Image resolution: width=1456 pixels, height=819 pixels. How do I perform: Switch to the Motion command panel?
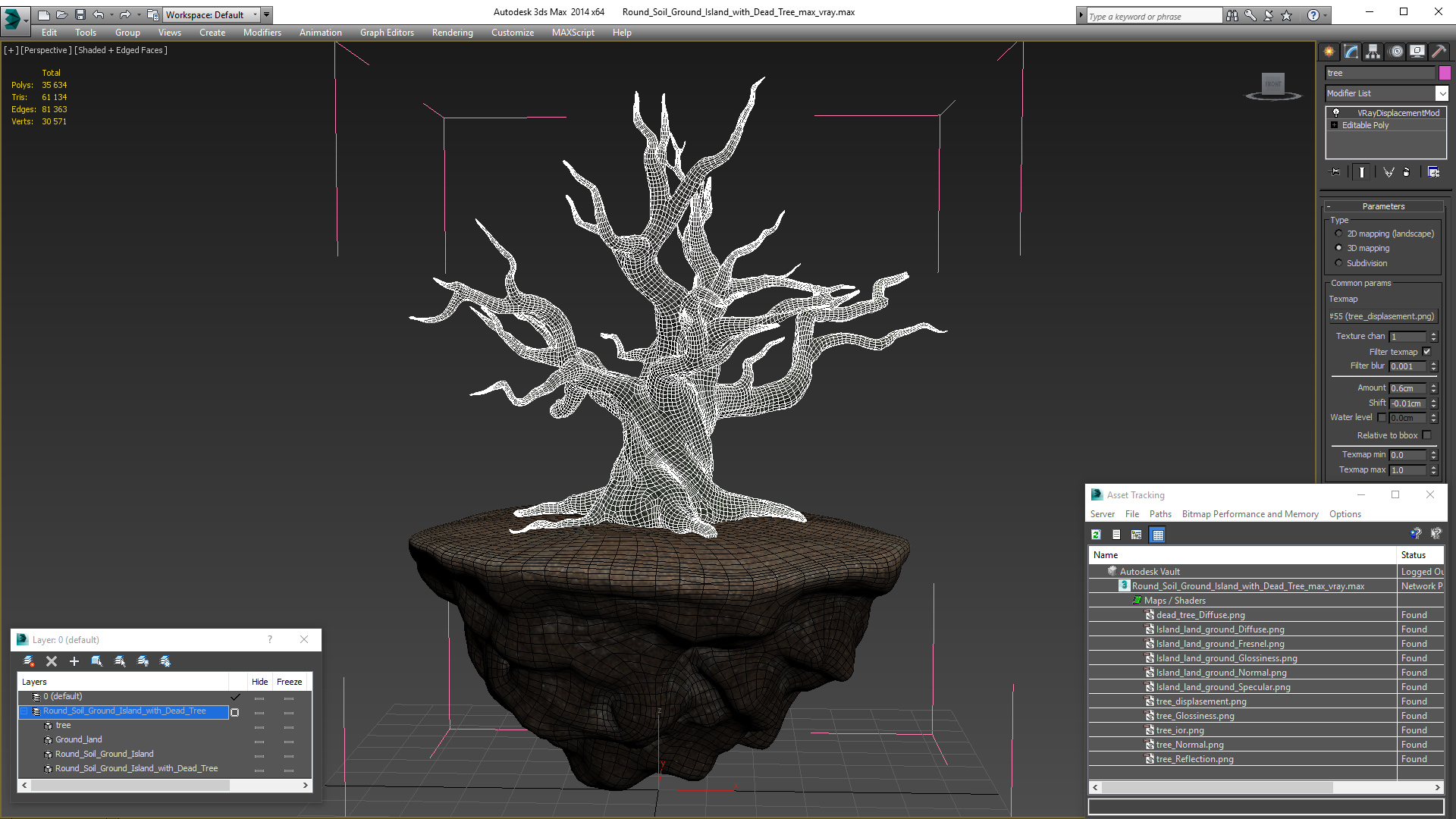1396,52
